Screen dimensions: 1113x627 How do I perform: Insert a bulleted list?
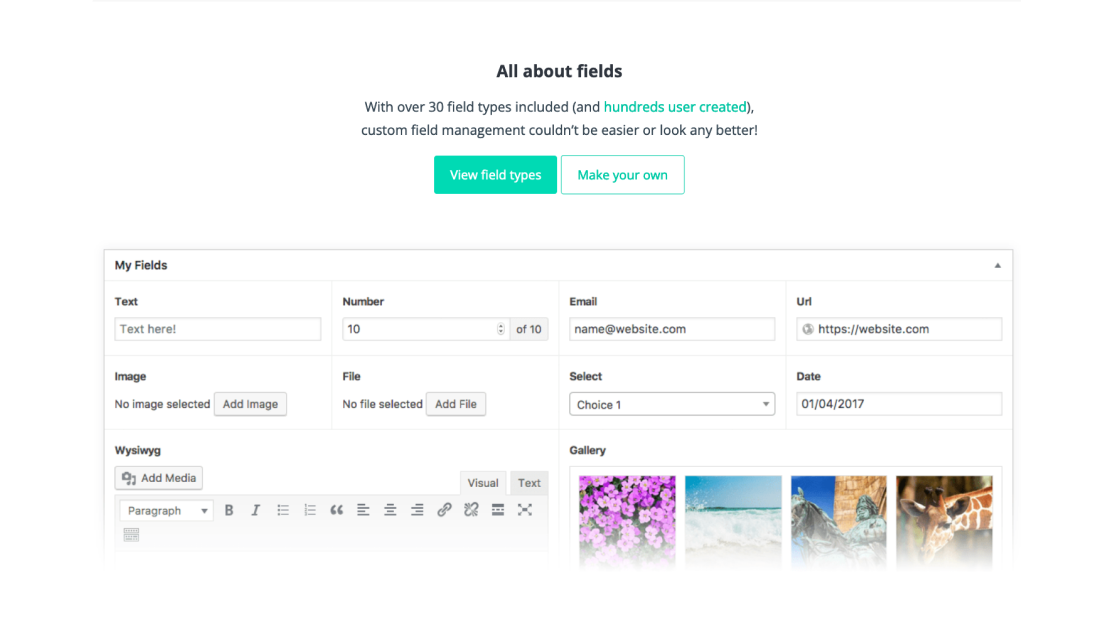283,509
